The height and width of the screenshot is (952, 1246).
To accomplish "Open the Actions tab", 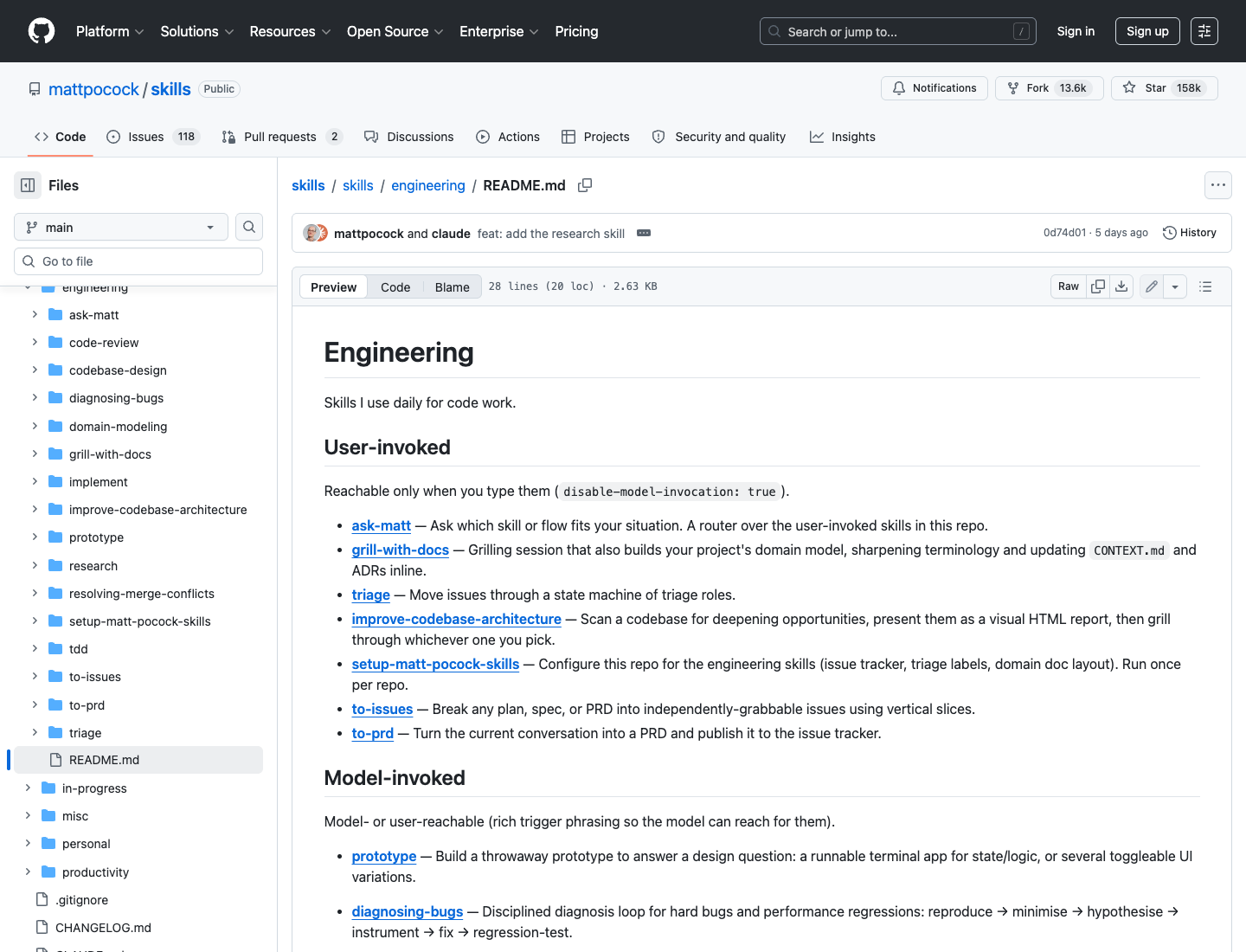I will pyautogui.click(x=508, y=137).
